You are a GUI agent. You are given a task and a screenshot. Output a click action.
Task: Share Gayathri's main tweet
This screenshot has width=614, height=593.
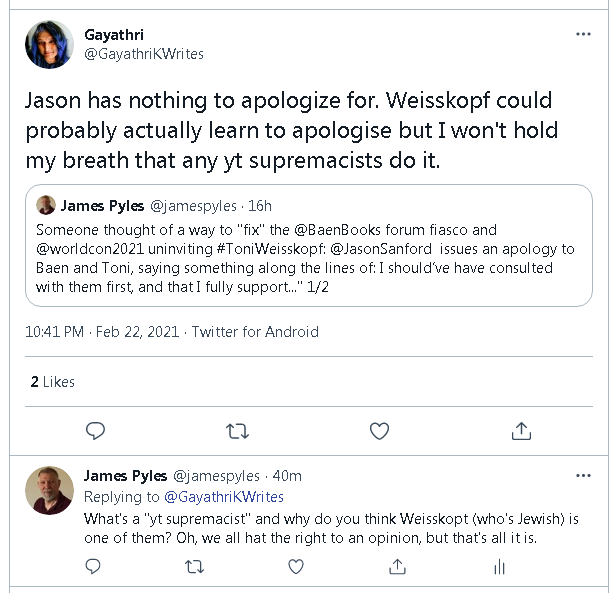(x=521, y=431)
